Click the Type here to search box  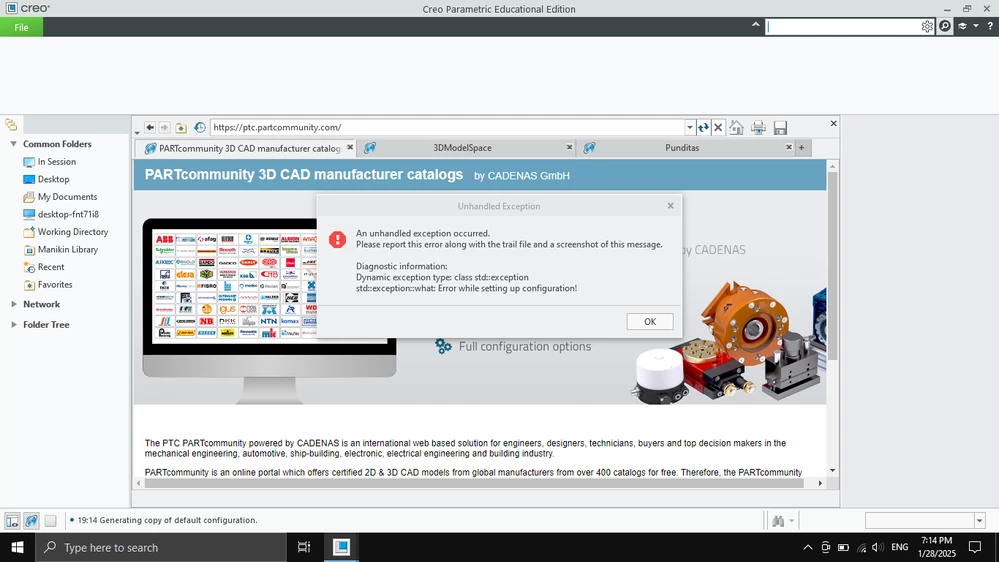pos(161,547)
